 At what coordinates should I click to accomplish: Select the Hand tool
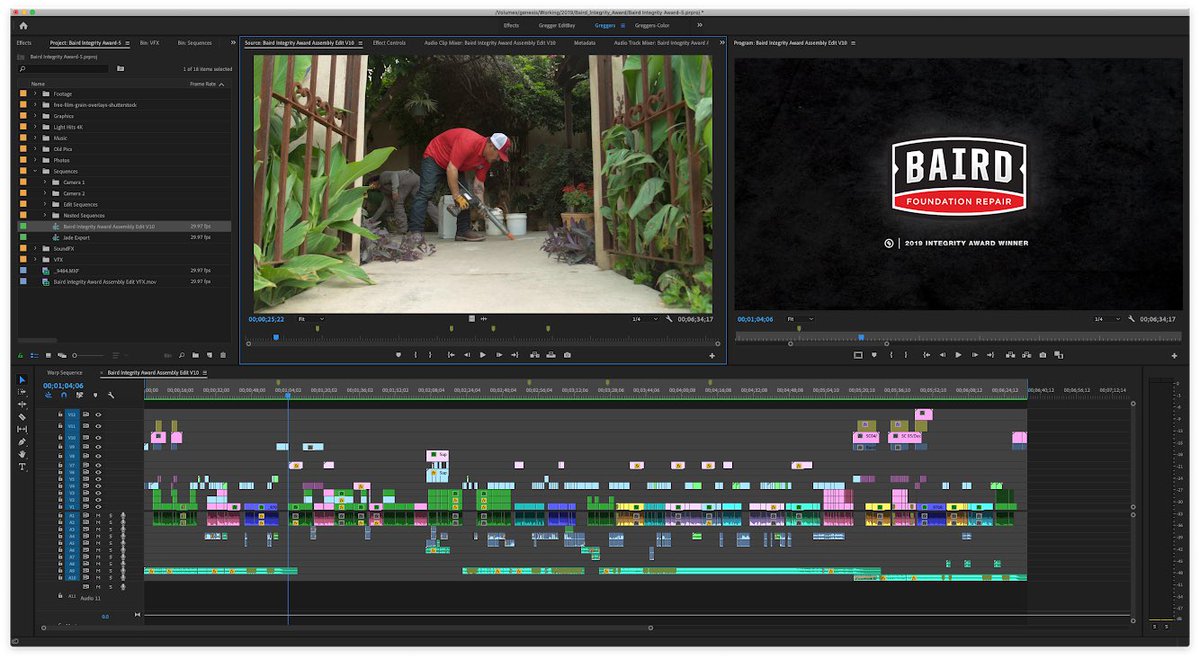(22, 454)
